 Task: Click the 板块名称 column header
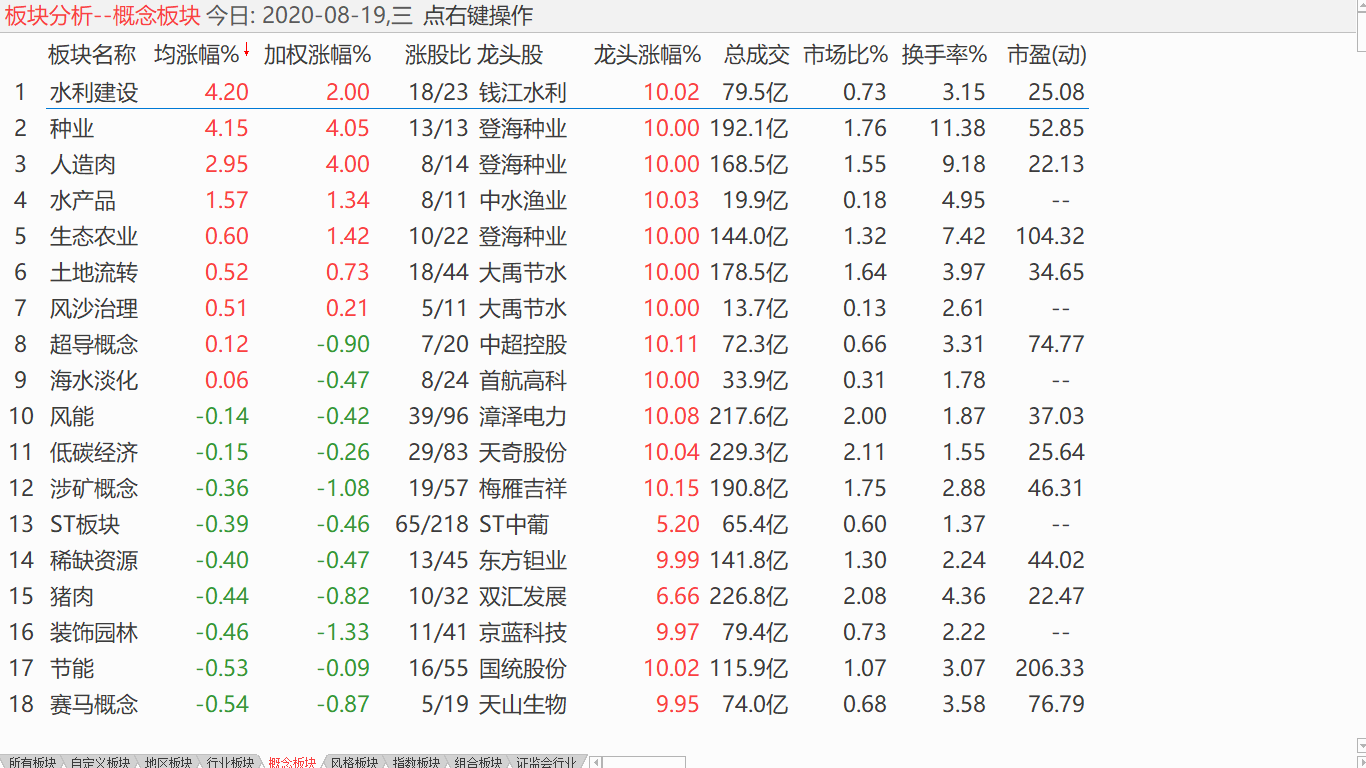(92, 55)
